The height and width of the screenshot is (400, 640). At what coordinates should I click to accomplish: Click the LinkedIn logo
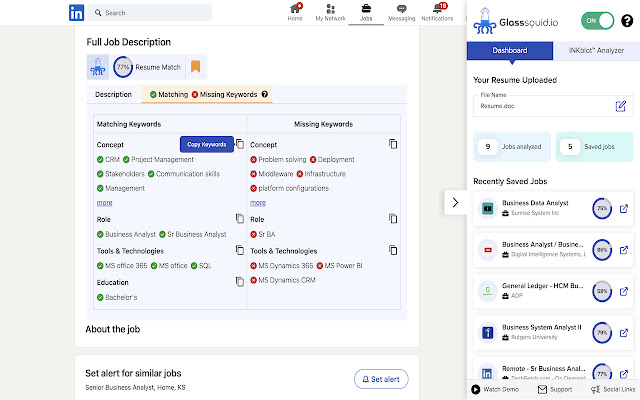pyautogui.click(x=76, y=13)
